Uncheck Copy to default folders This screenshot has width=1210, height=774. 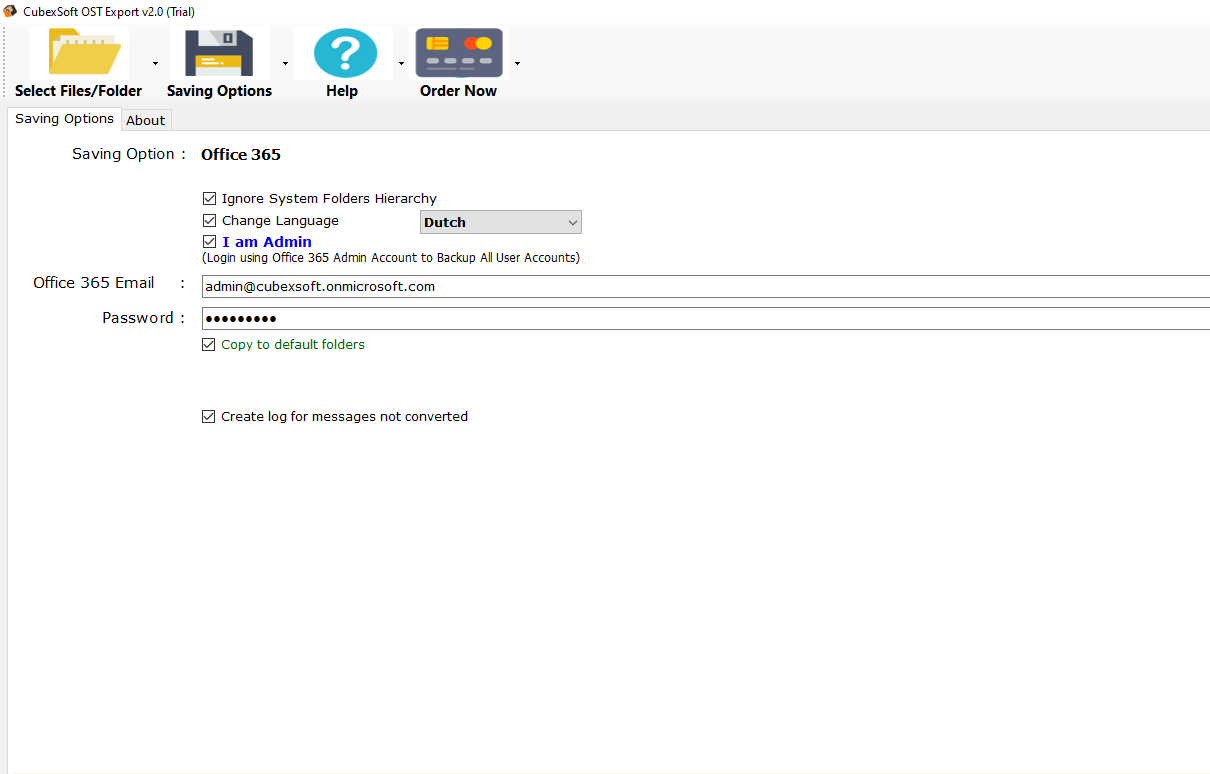pos(209,345)
